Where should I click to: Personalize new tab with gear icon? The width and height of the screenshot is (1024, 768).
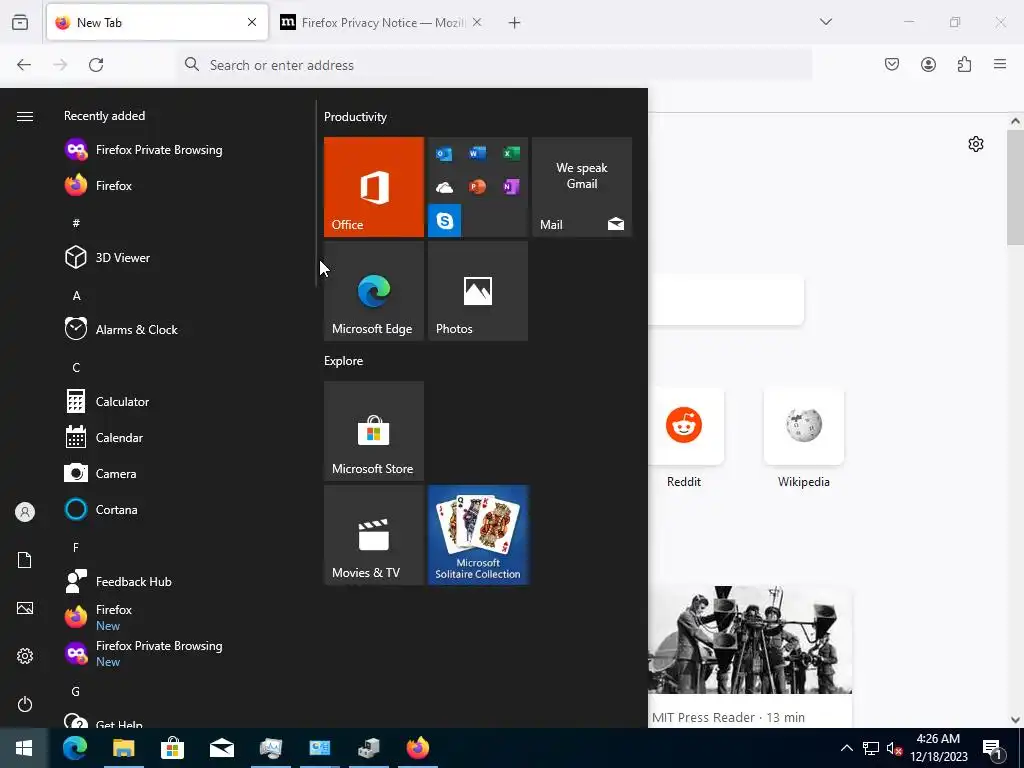point(976,144)
